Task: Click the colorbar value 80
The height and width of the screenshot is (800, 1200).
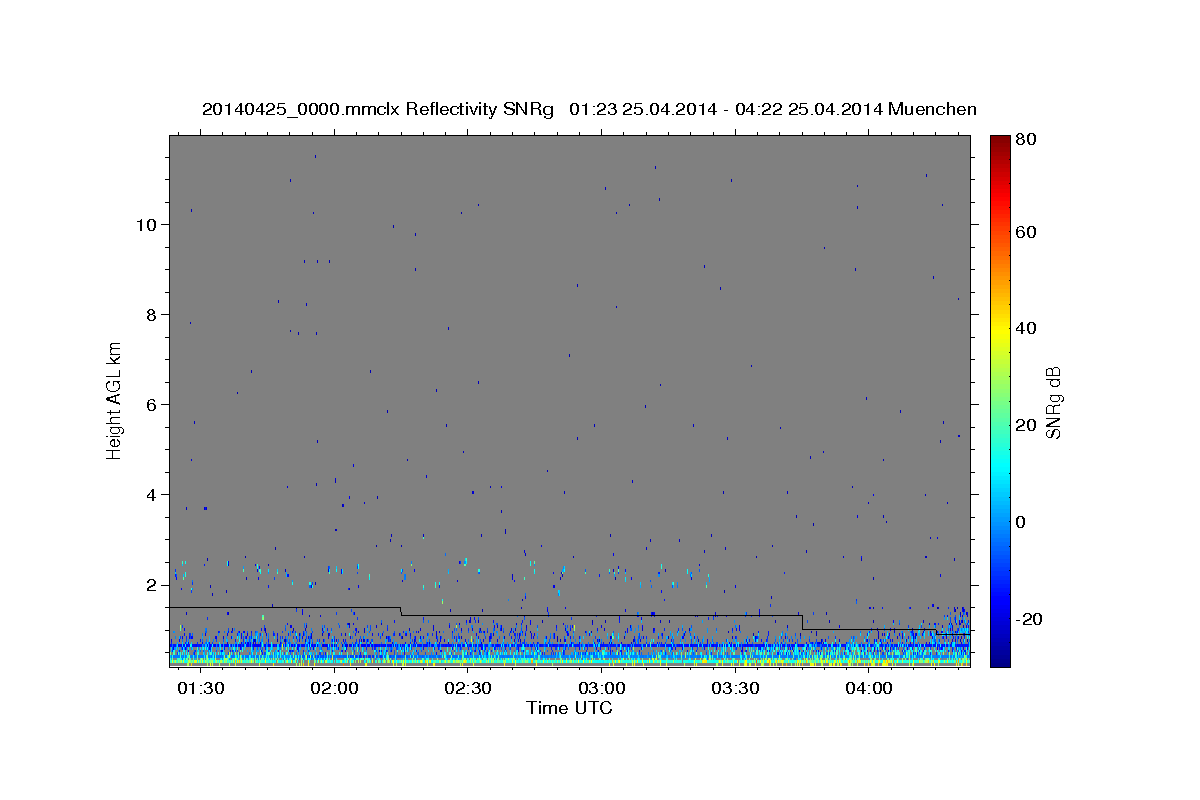Action: [x=1026, y=141]
